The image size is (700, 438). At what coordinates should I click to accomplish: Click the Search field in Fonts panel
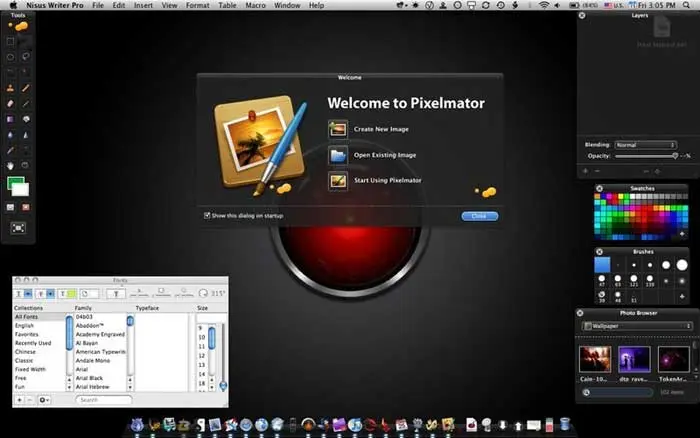pos(104,400)
